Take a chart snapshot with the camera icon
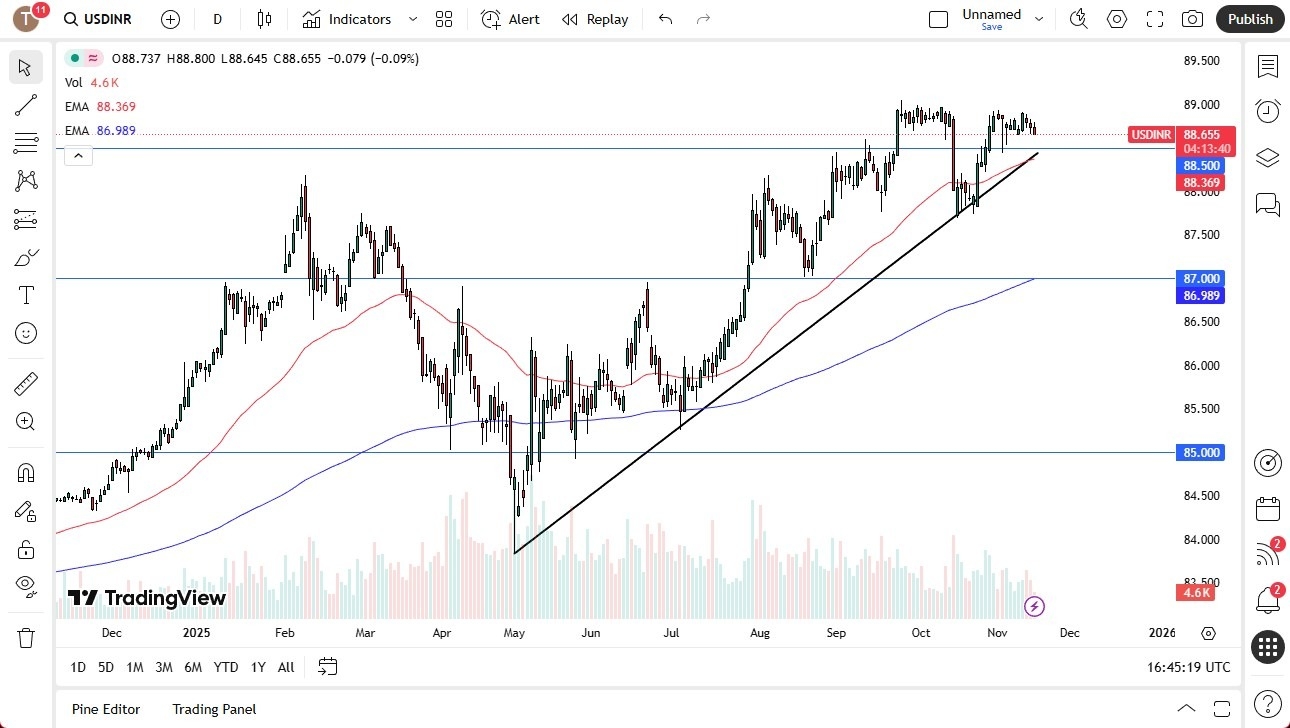This screenshot has height=728, width=1290. (1192, 19)
